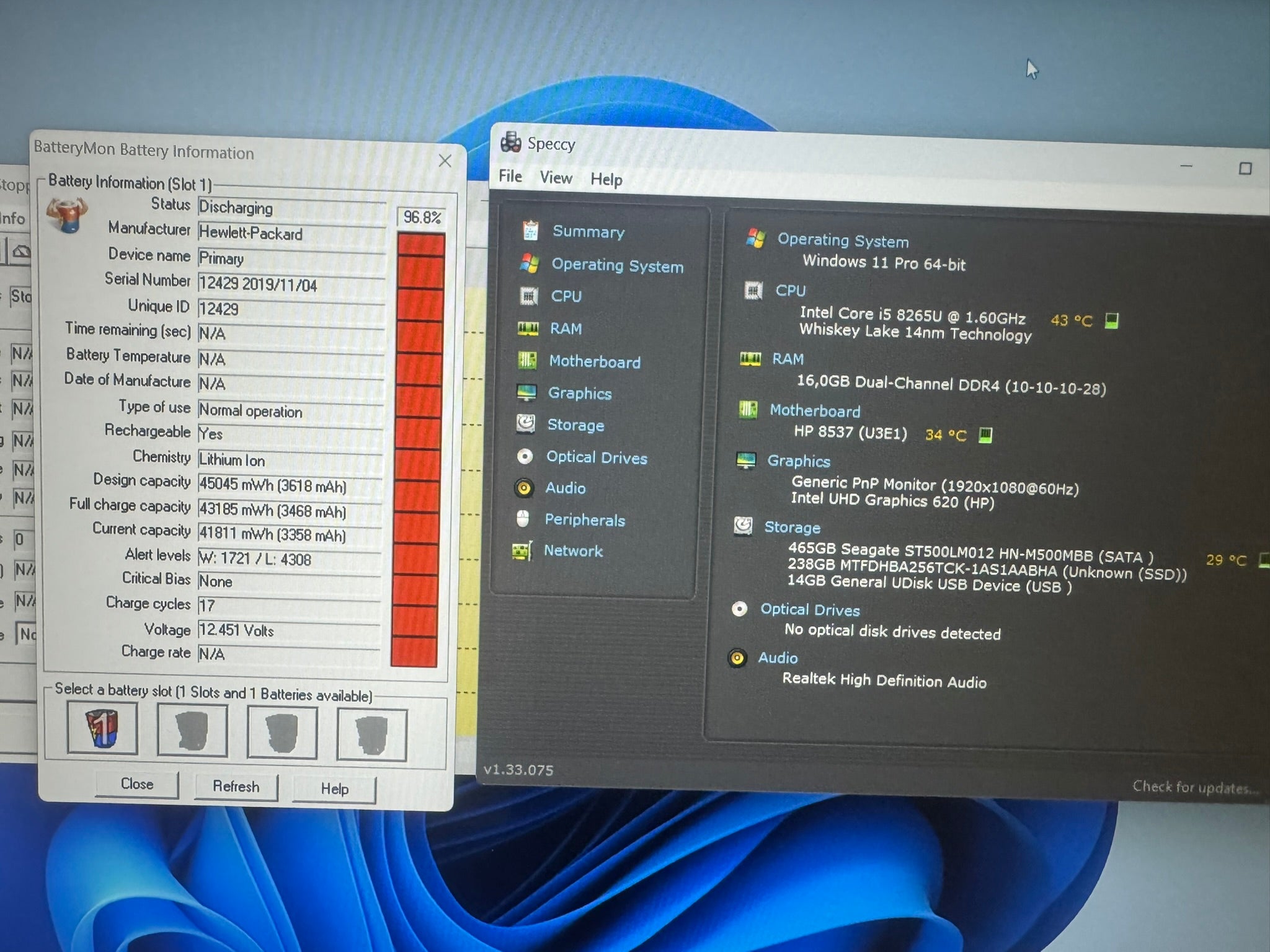1270x952 pixels.
Task: Click the Current capacity field 41811 mWh
Action: coord(290,534)
